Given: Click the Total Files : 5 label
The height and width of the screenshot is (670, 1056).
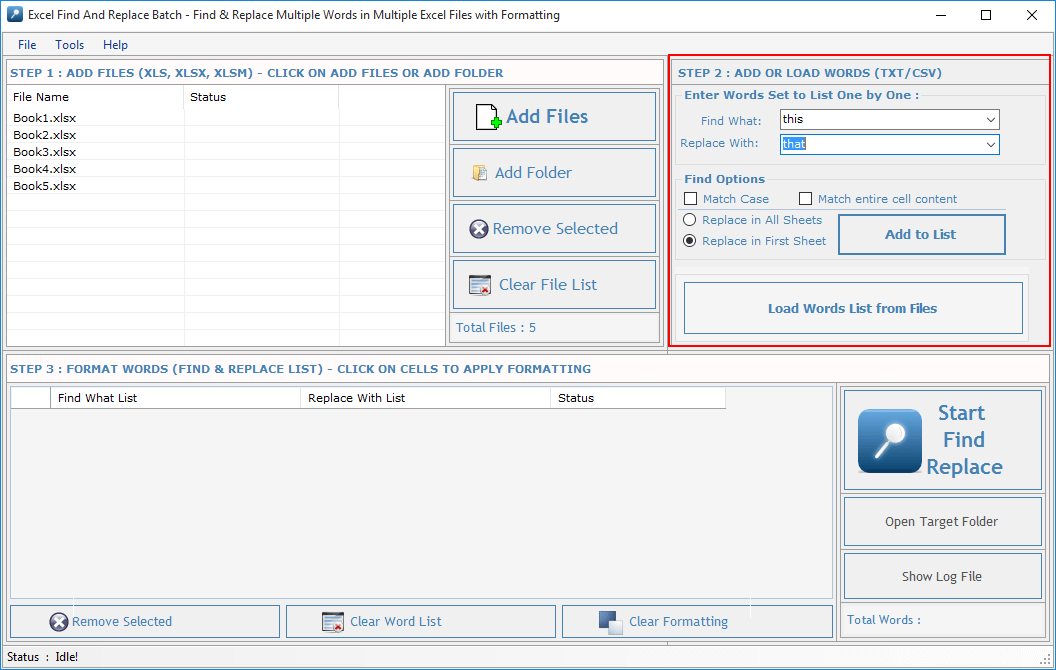Looking at the screenshot, I should pyautogui.click(x=496, y=327).
